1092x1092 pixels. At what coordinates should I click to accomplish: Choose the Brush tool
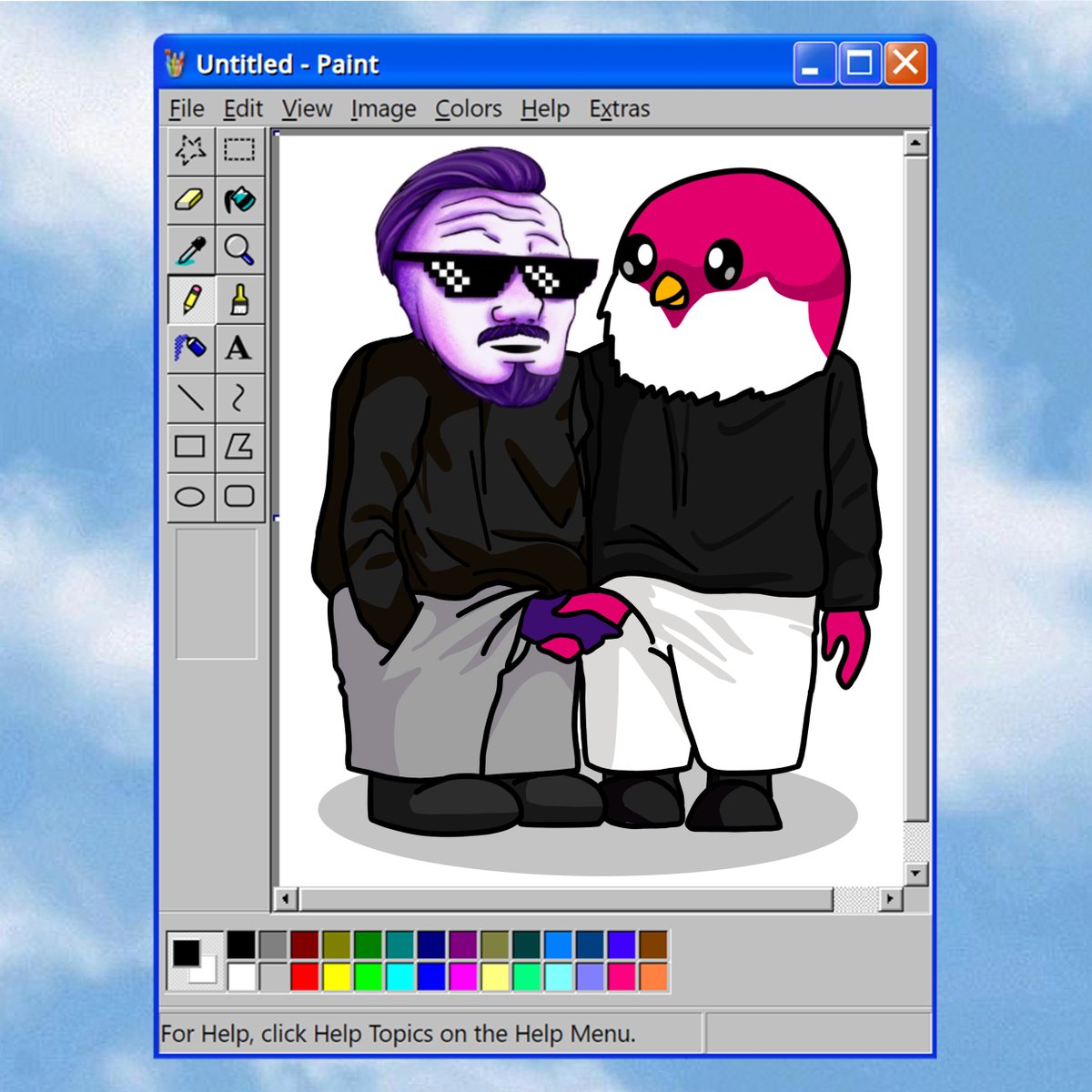[239, 298]
